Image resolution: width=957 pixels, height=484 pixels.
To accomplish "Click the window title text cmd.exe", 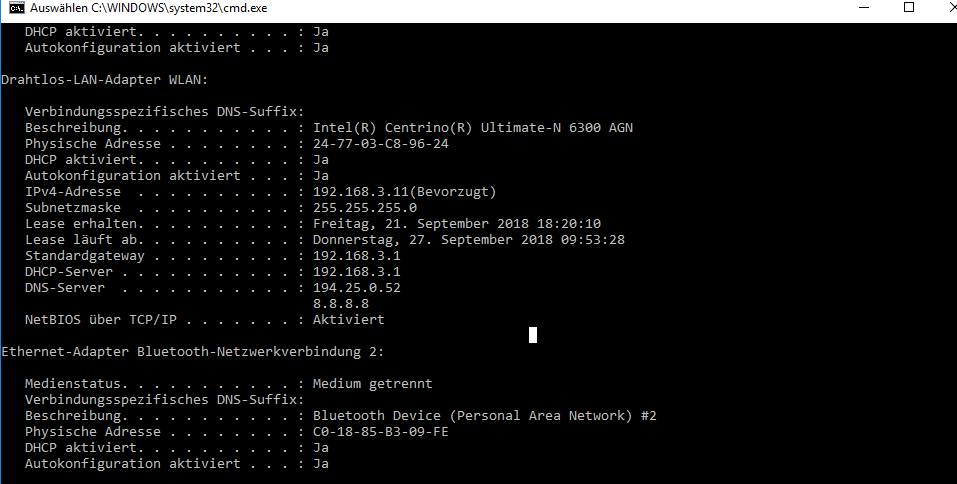I will point(148,9).
